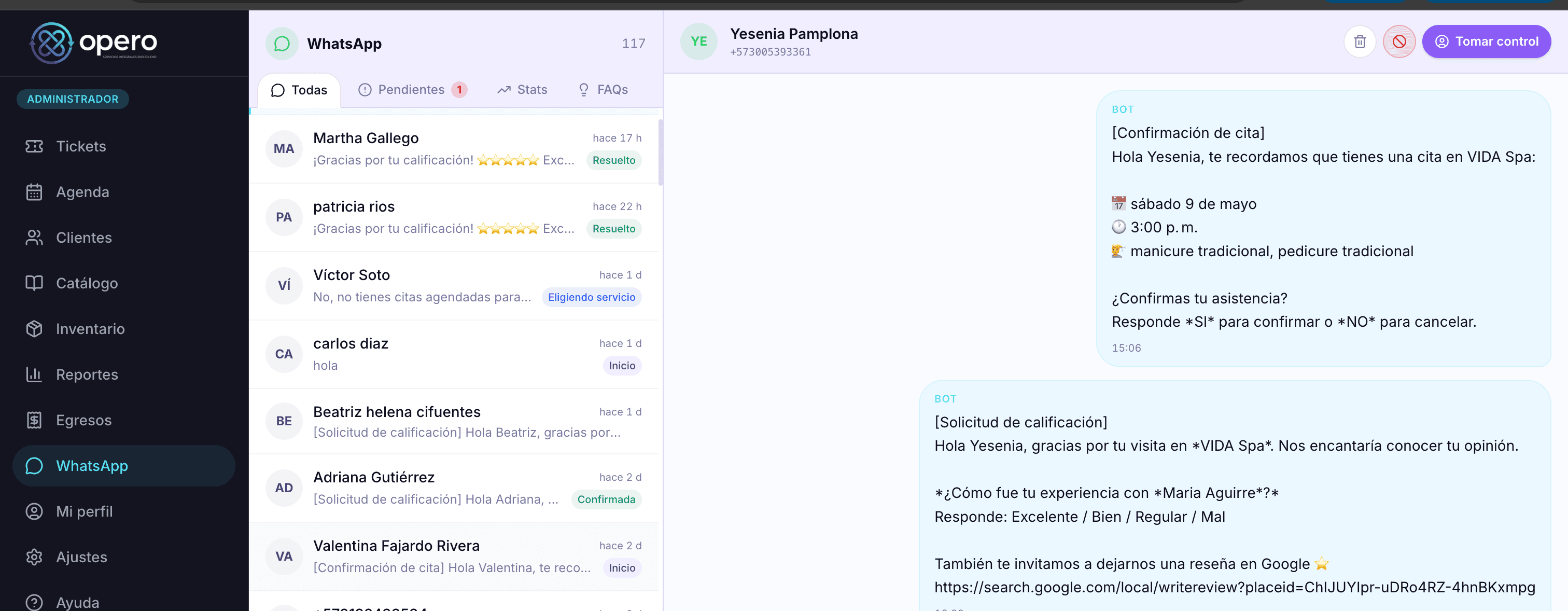This screenshot has height=611, width=1568.
Task: Open patricia rios conversation
Action: tap(454, 217)
